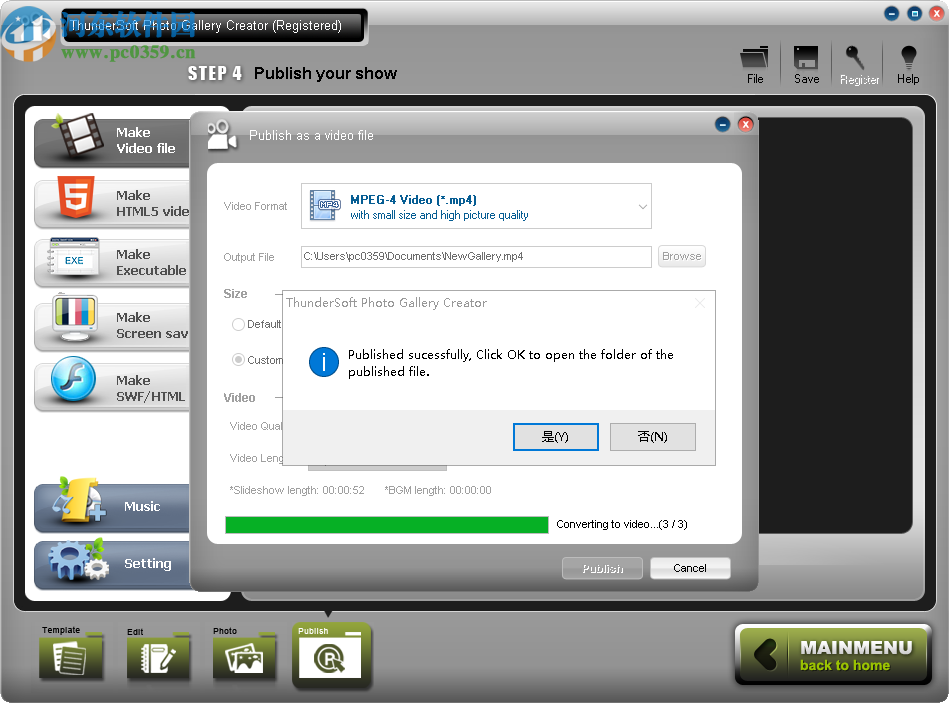Cancel the video publishing dialog
The image size is (949, 703).
tap(690, 568)
